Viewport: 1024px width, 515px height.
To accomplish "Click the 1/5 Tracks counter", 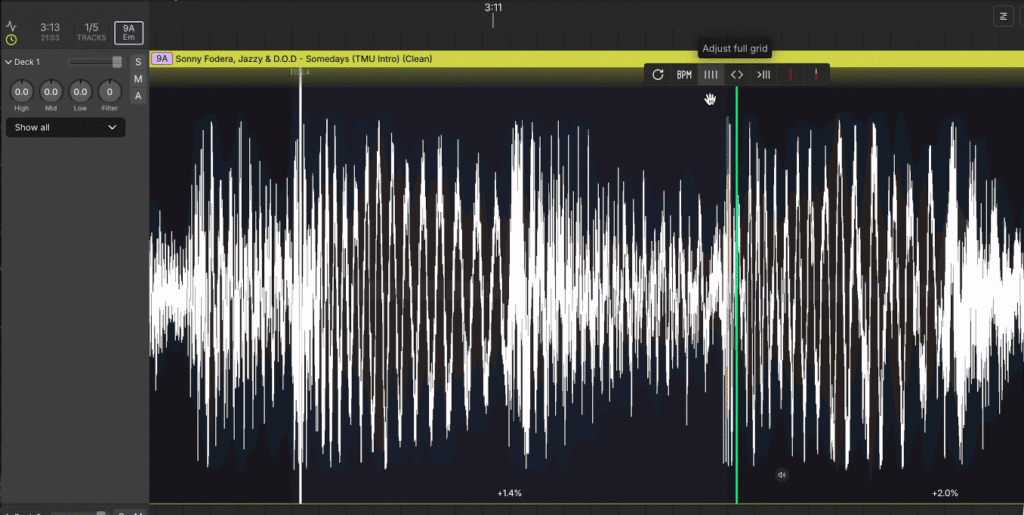I will [91, 32].
